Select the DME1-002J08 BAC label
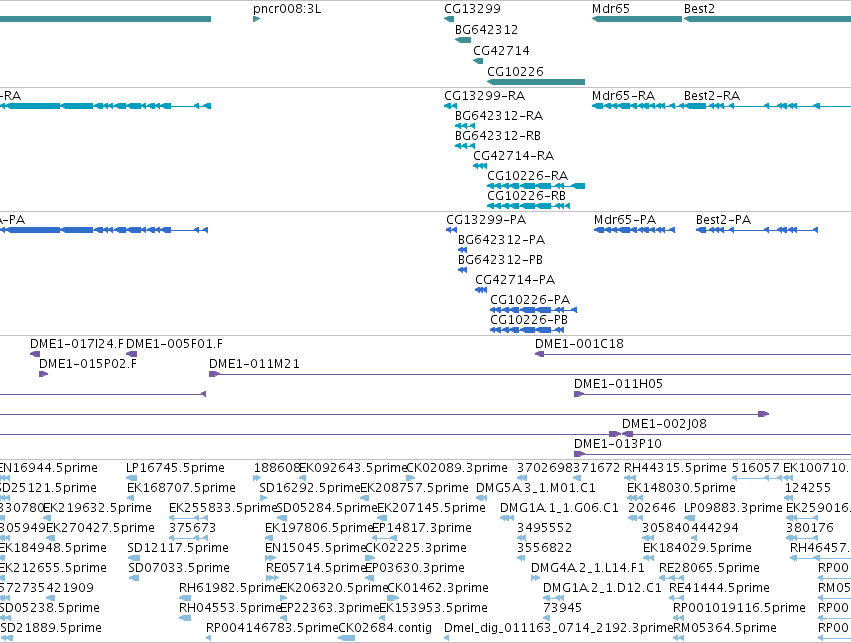 (x=664, y=423)
